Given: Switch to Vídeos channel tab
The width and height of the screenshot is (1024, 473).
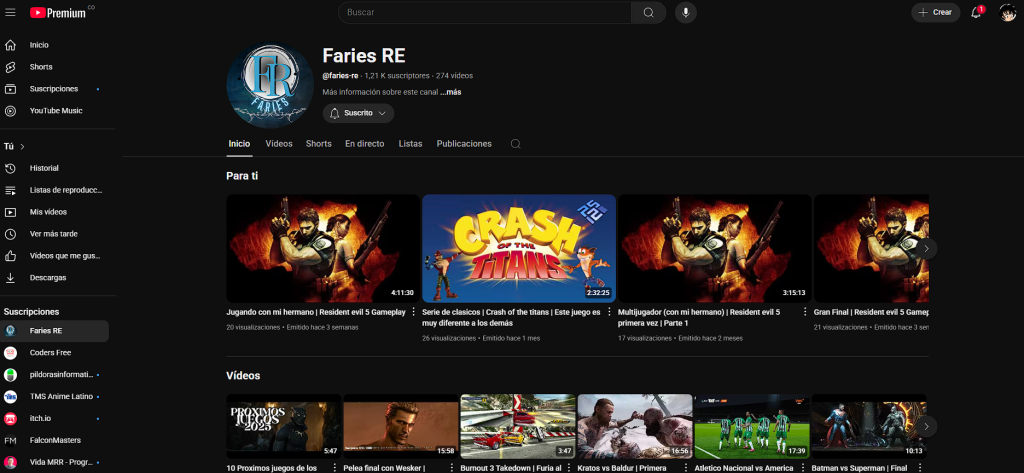Looking at the screenshot, I should click(279, 144).
